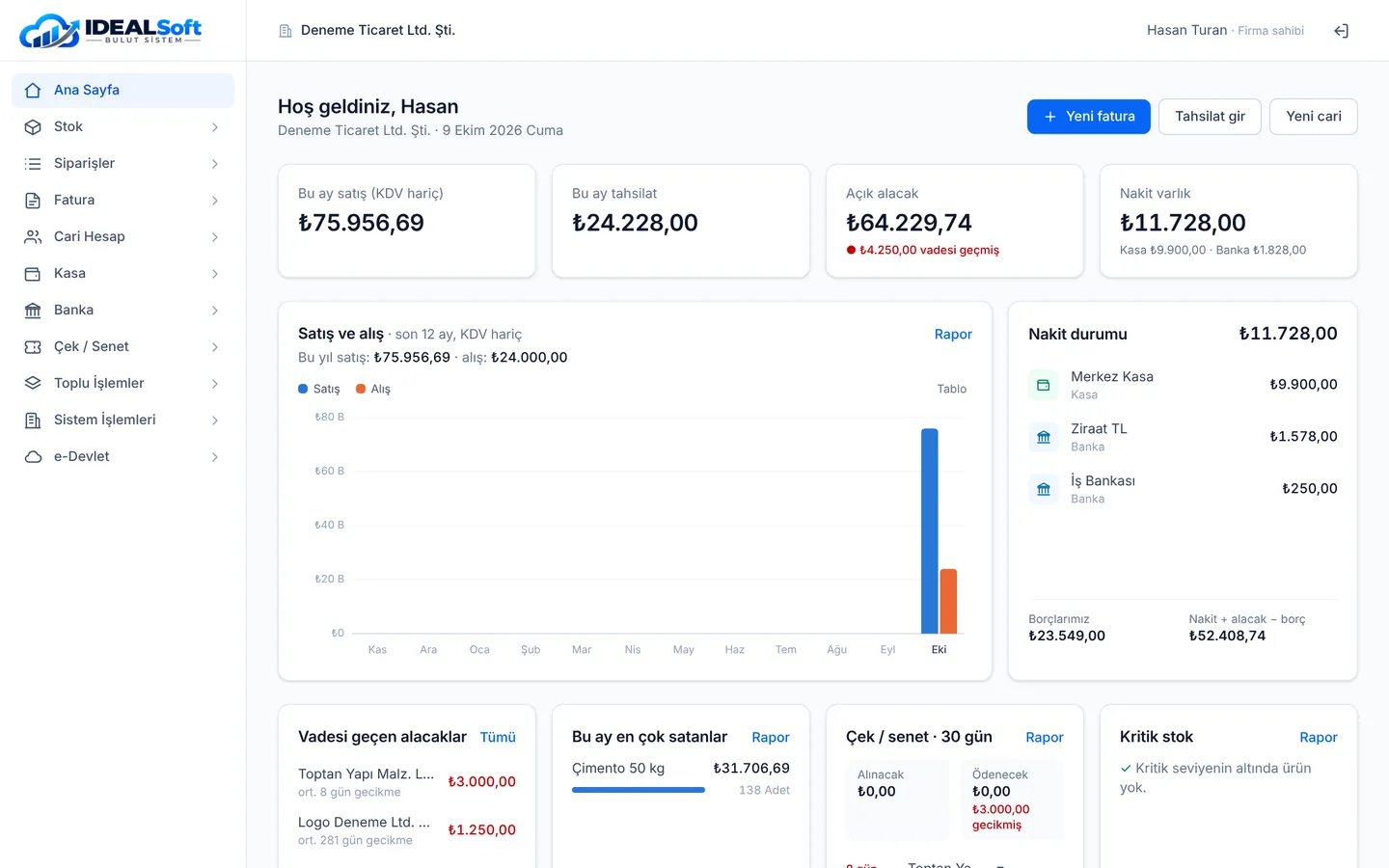Click the Siparişler list icon

coord(33,163)
